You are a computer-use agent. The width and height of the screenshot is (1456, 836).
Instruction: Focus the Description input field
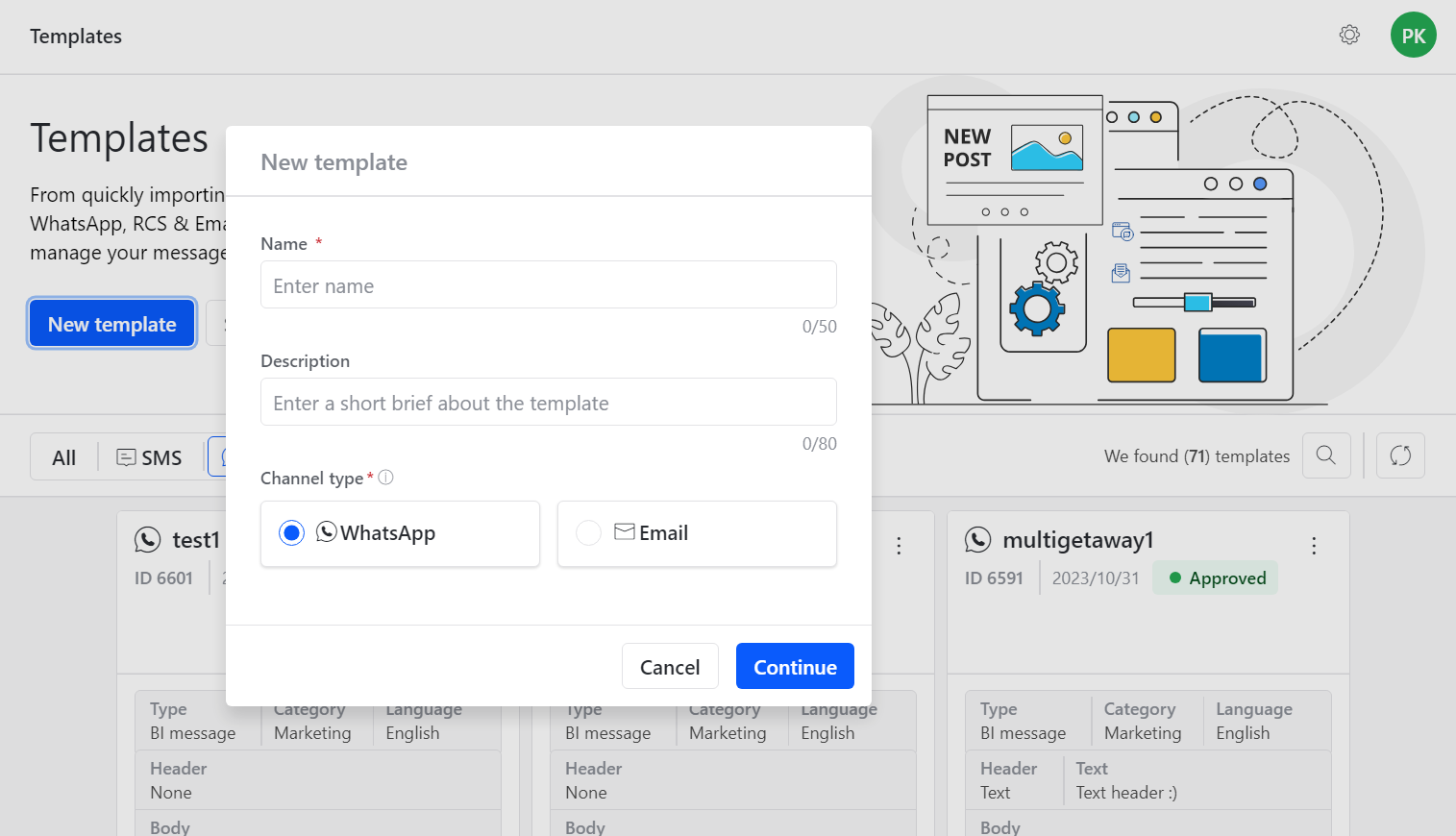coord(549,402)
